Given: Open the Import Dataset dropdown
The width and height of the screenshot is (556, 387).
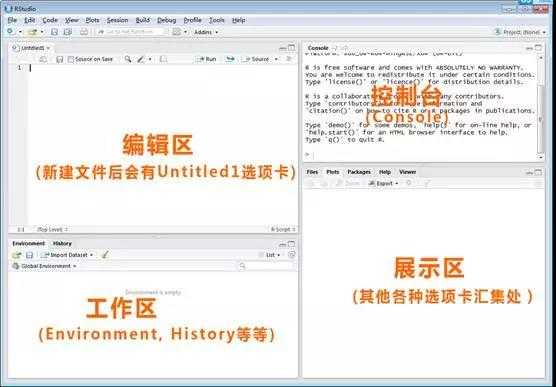Looking at the screenshot, I should (67, 255).
